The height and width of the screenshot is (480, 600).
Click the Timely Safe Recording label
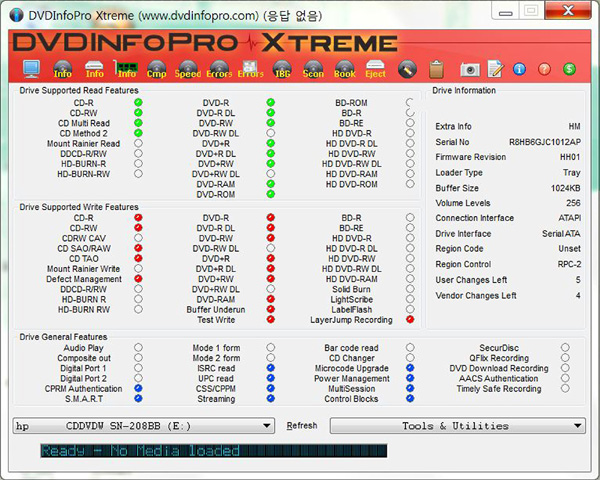(x=499, y=389)
